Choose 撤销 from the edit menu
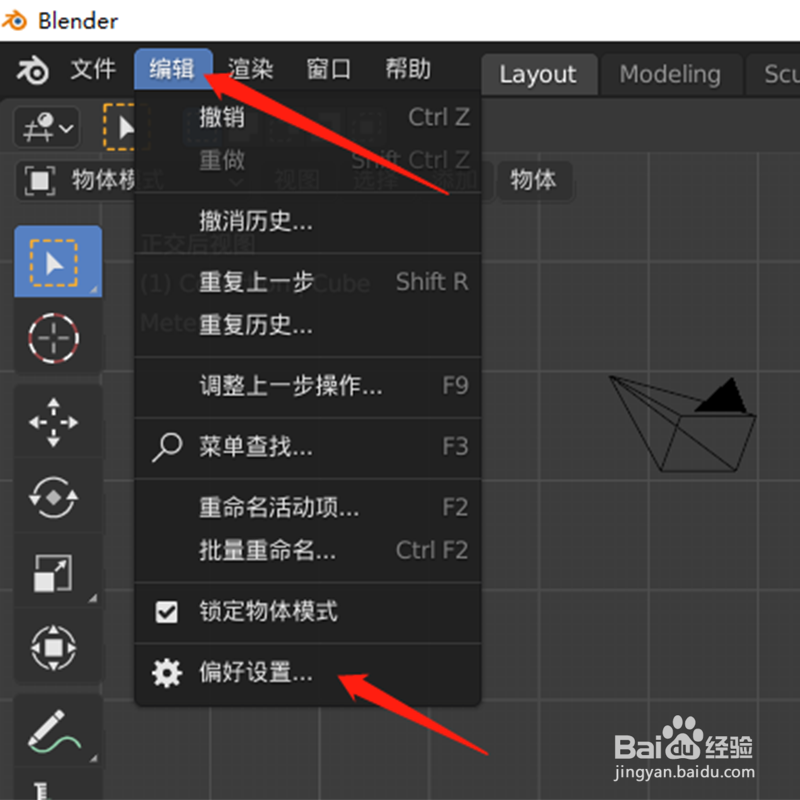Image resolution: width=800 pixels, height=800 pixels. [308, 118]
